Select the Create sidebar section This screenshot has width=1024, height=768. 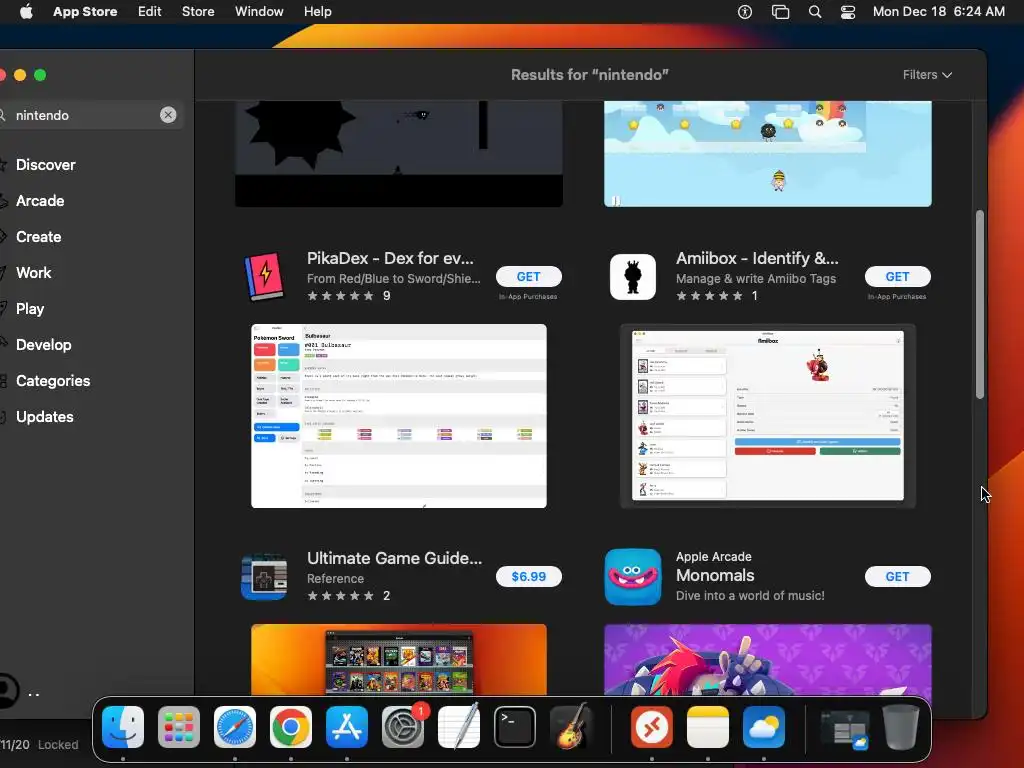(39, 236)
